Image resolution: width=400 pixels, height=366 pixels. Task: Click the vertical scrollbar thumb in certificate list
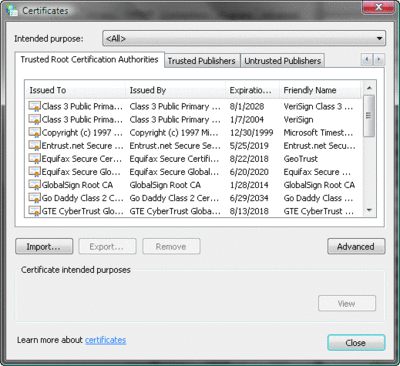369,116
